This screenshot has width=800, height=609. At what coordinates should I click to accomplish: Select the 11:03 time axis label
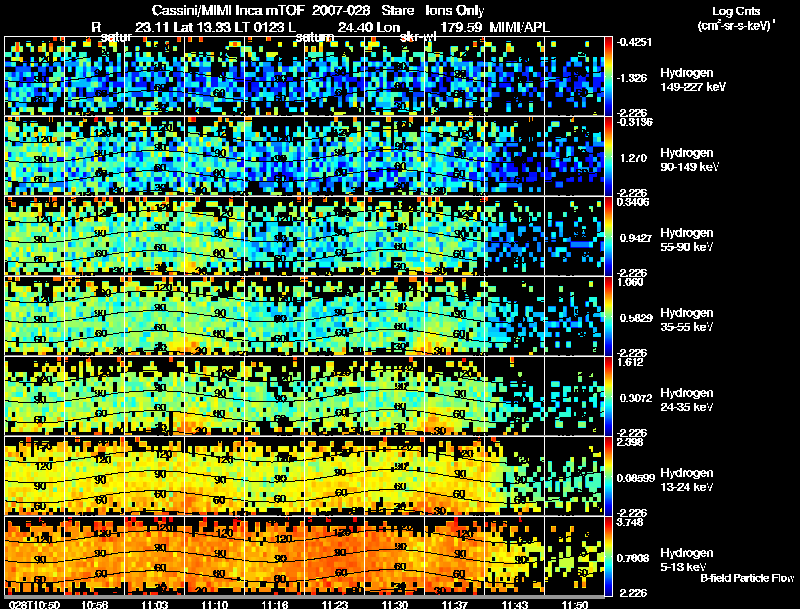(155, 604)
